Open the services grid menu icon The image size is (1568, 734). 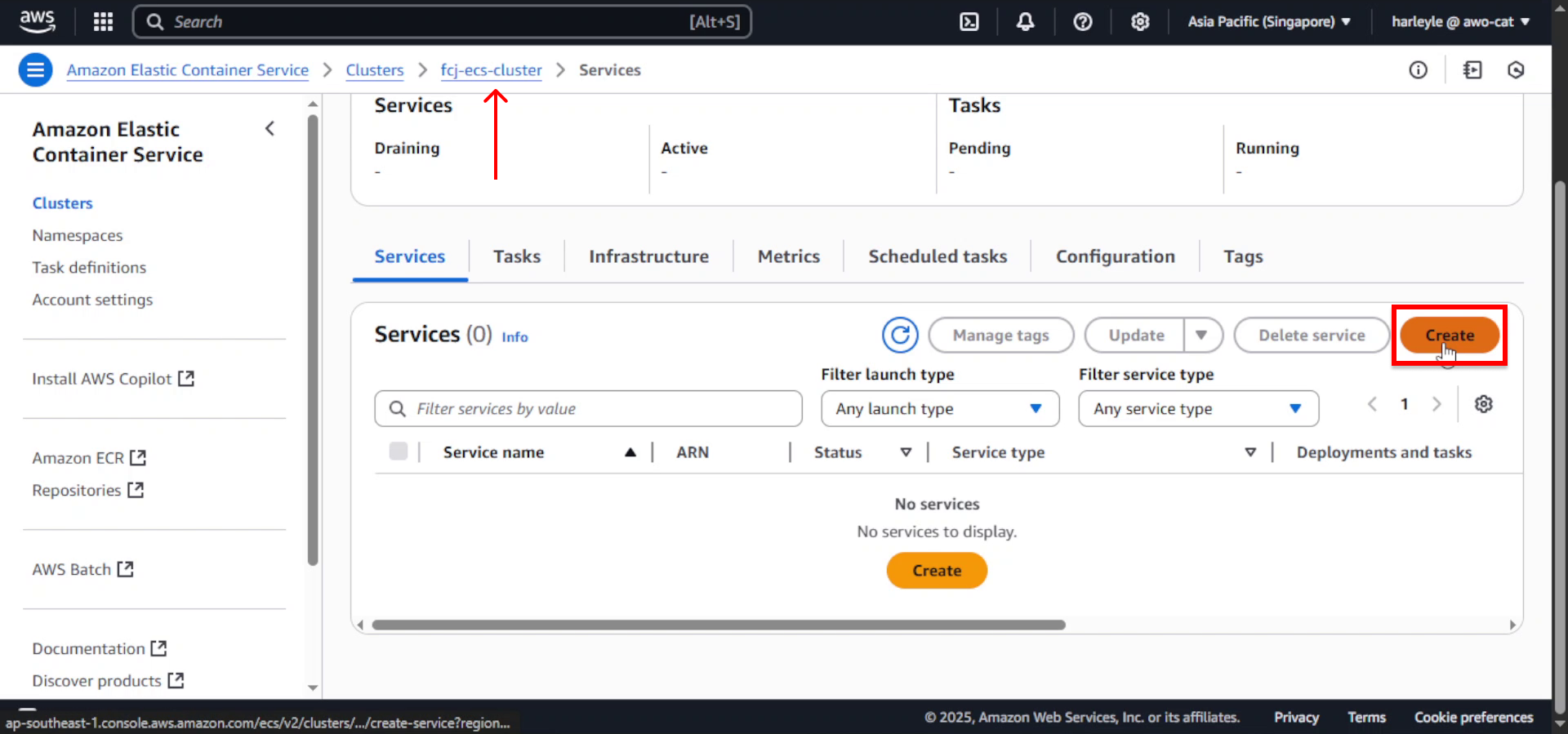(x=103, y=22)
